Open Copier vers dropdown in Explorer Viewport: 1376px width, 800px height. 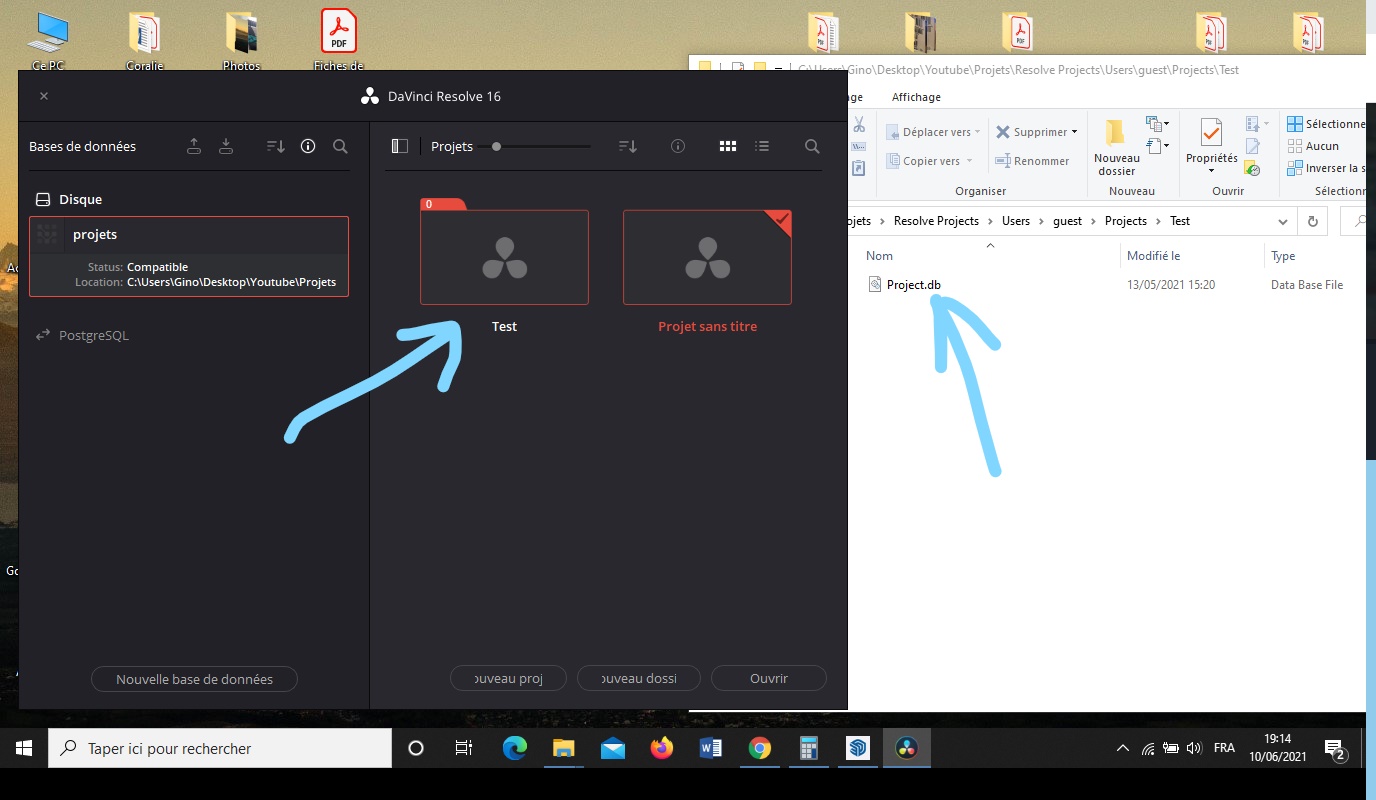pos(930,161)
